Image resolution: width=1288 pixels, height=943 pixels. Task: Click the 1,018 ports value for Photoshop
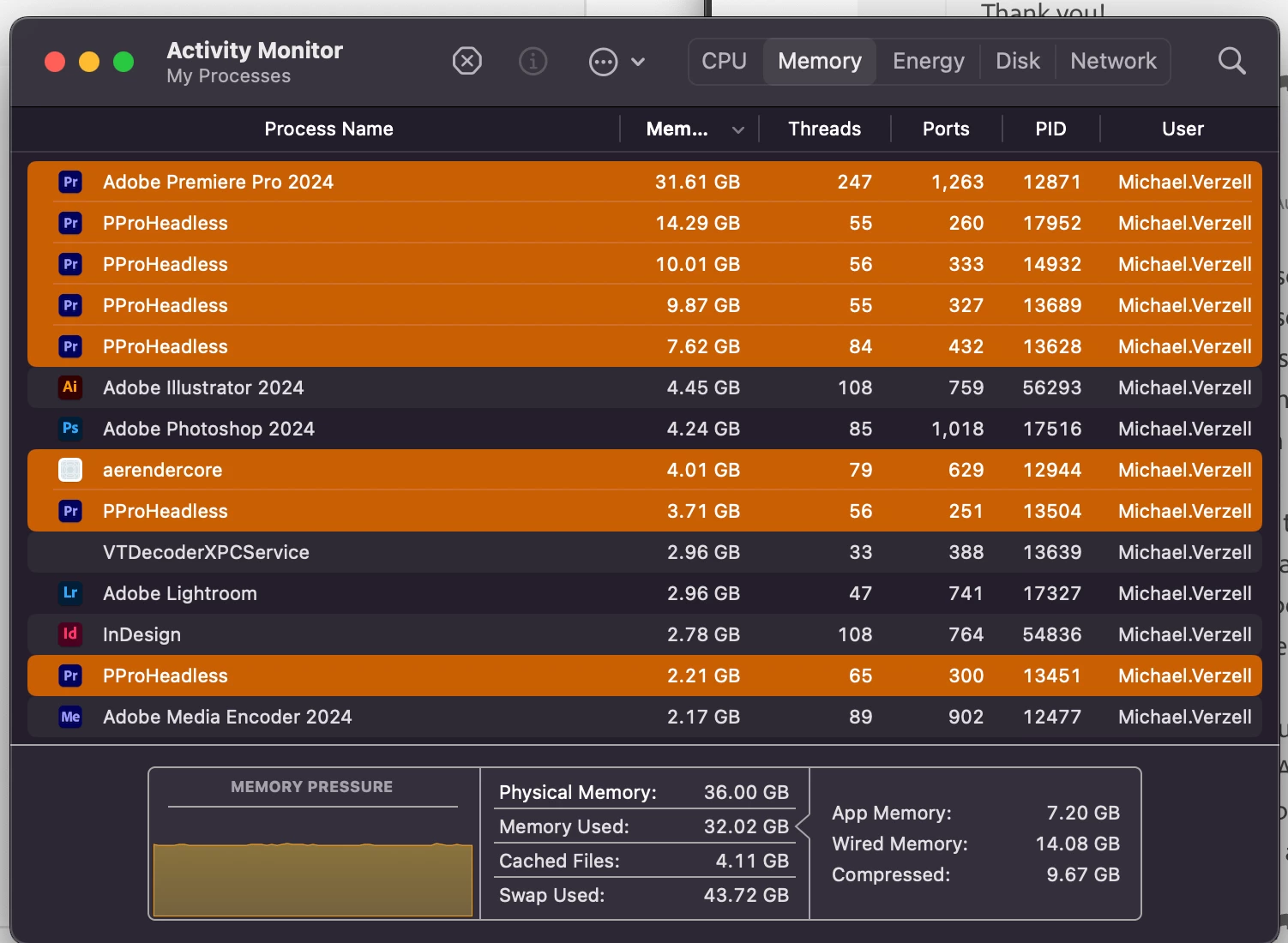click(957, 429)
